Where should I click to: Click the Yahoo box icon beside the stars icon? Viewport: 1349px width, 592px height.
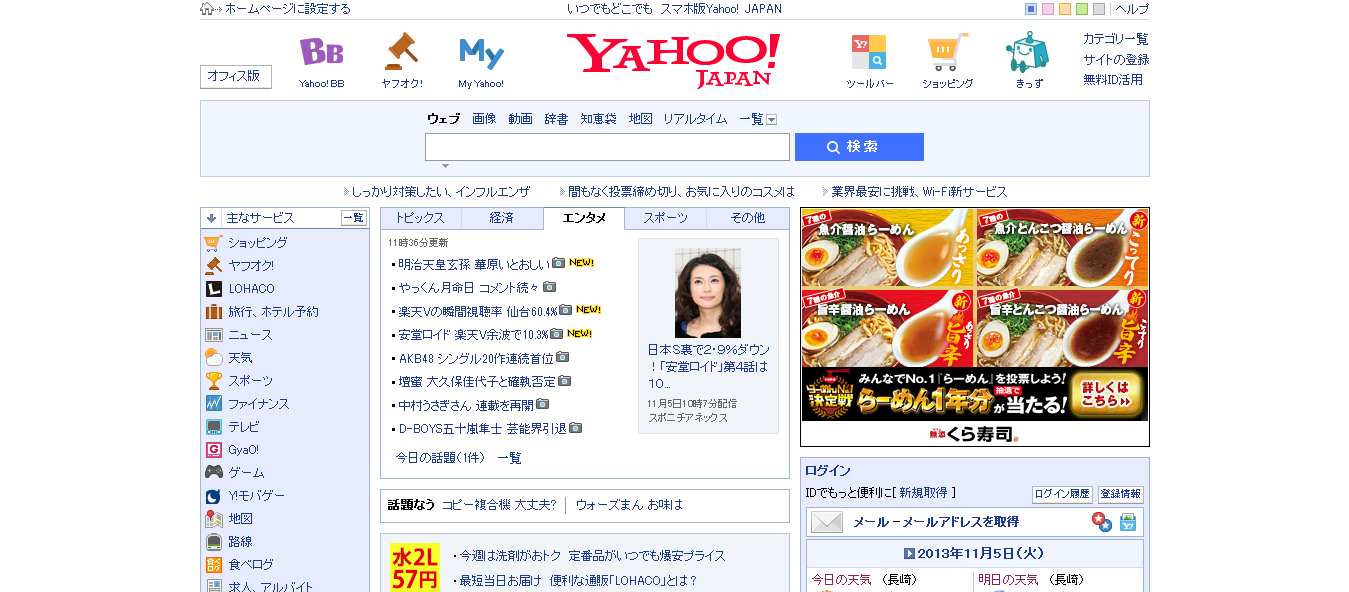click(x=1127, y=522)
